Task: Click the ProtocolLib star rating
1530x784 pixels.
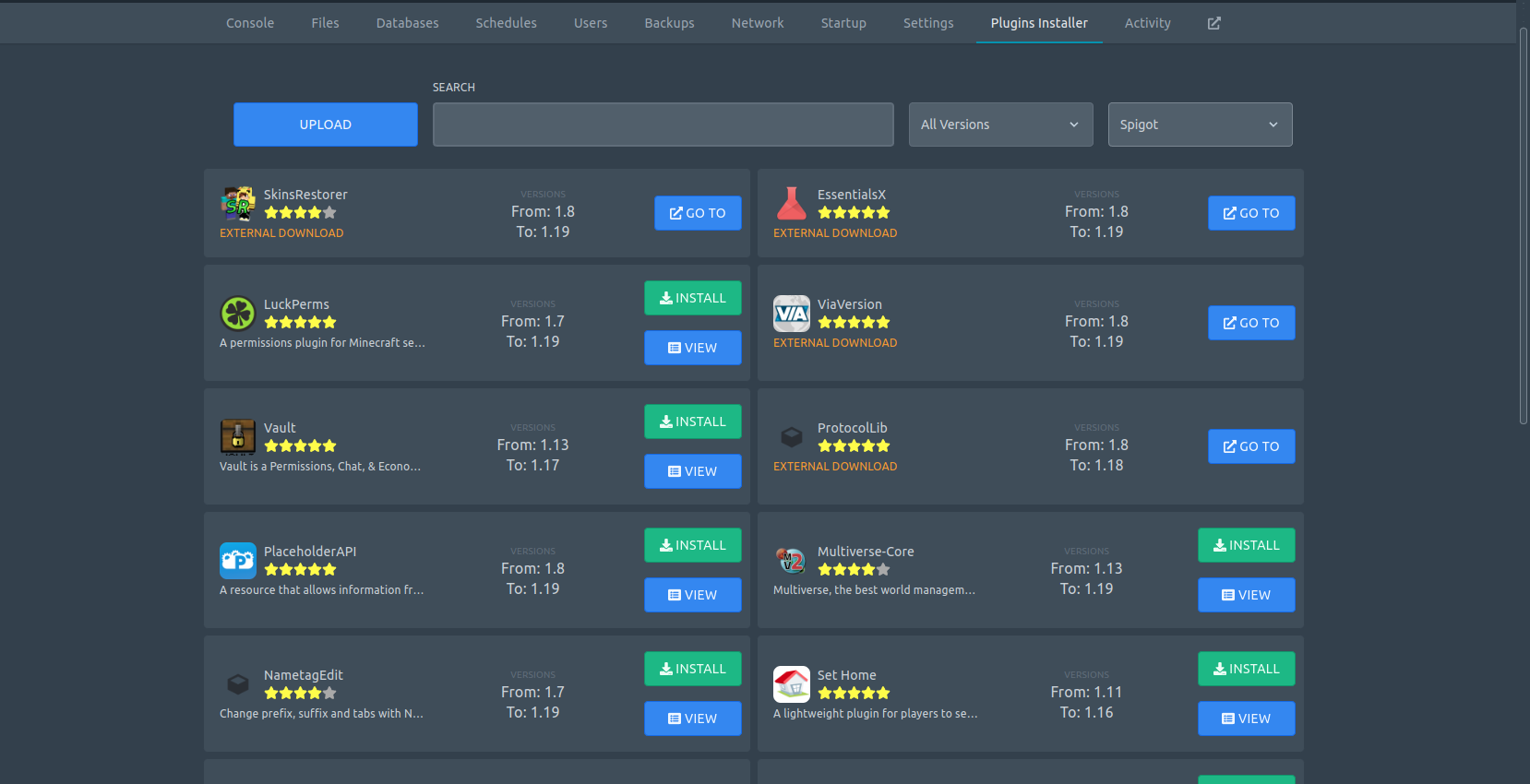Action: pyautogui.click(x=854, y=446)
